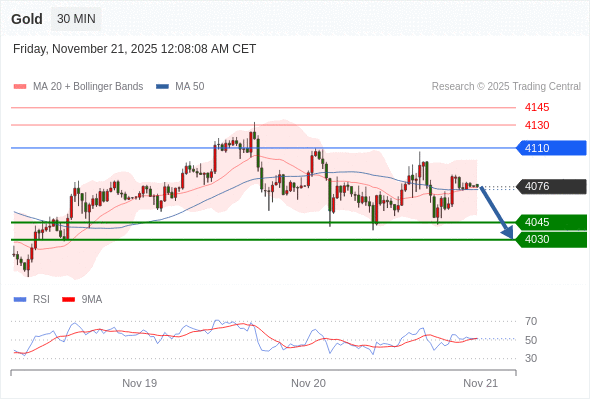Click the RSI 30 axis label
Image resolution: width=590 pixels, height=400 pixels.
(531, 358)
